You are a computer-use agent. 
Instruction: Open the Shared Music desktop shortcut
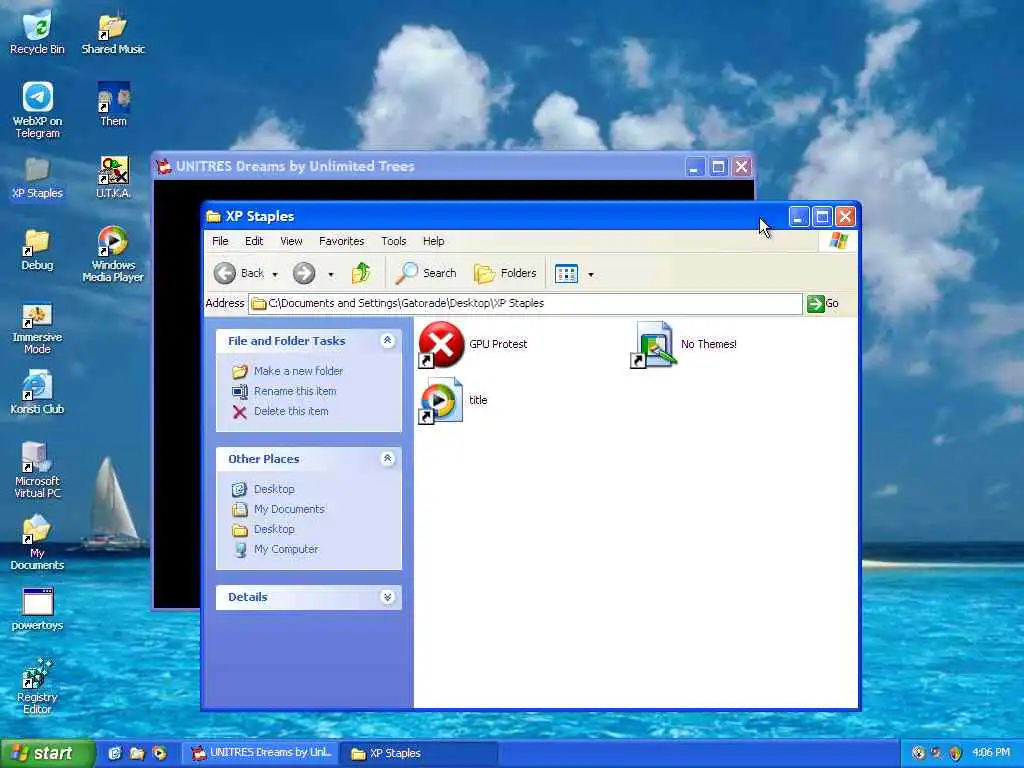pos(113,31)
